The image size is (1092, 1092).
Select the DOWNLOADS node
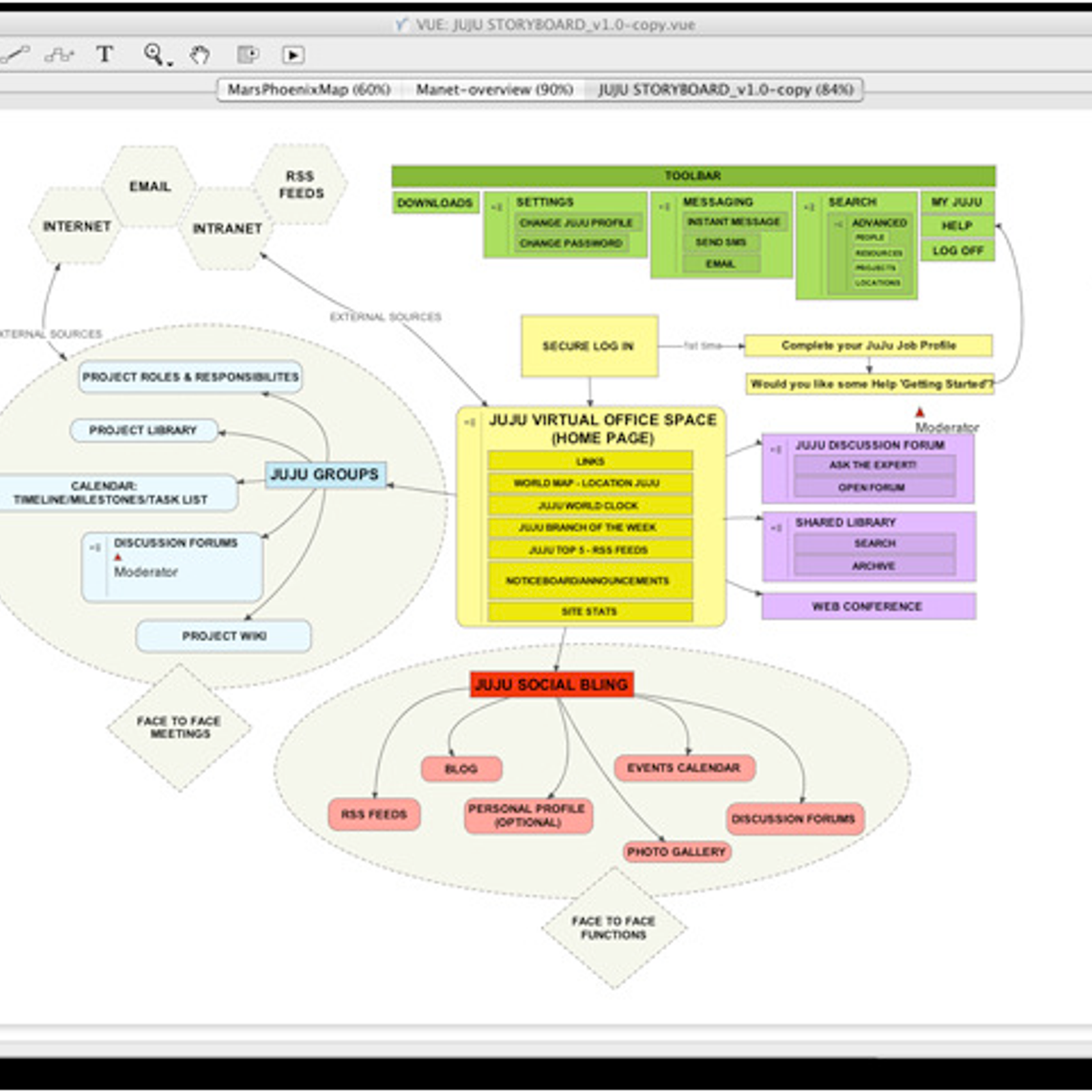coord(435,203)
